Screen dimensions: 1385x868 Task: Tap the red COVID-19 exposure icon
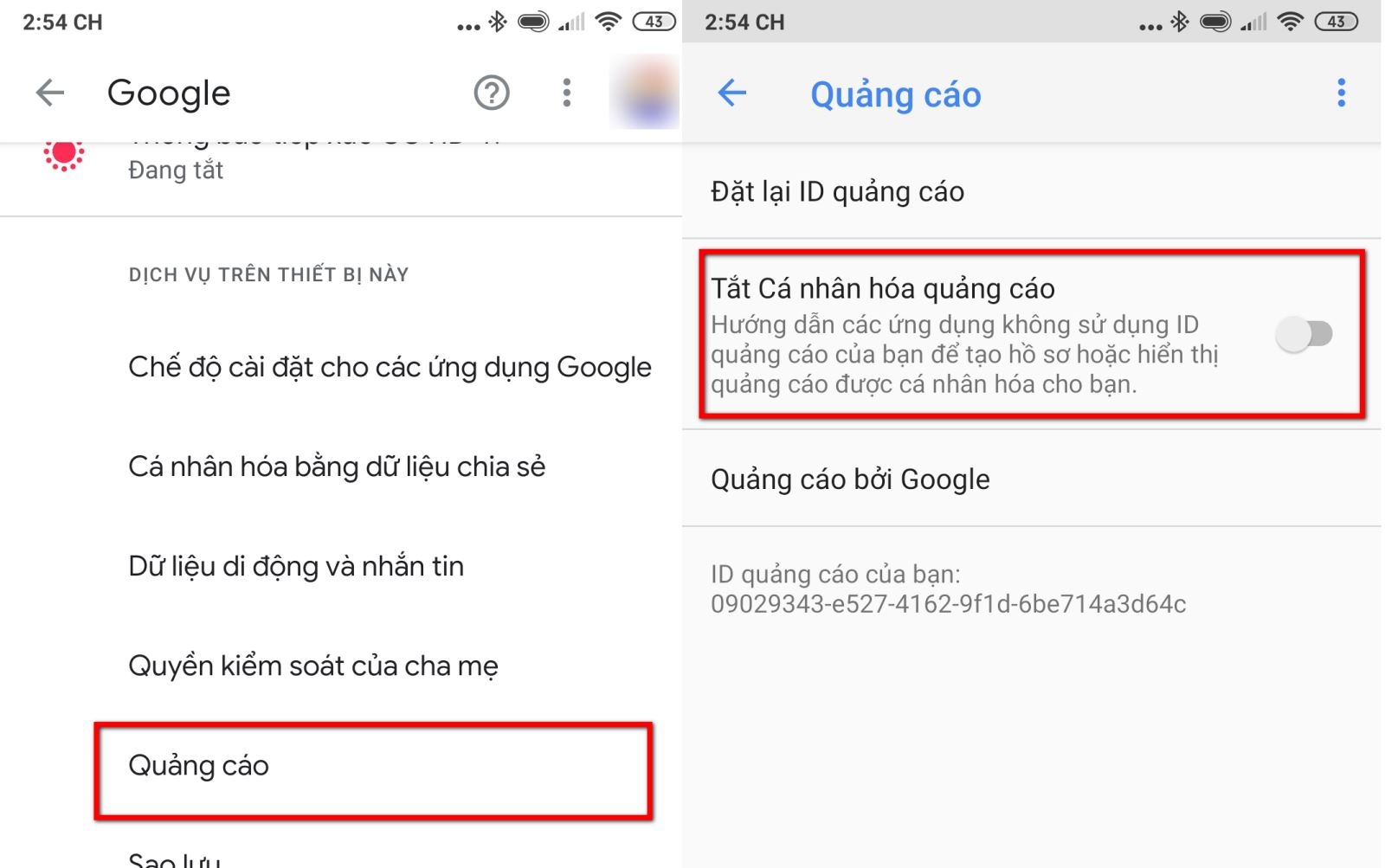point(63,154)
